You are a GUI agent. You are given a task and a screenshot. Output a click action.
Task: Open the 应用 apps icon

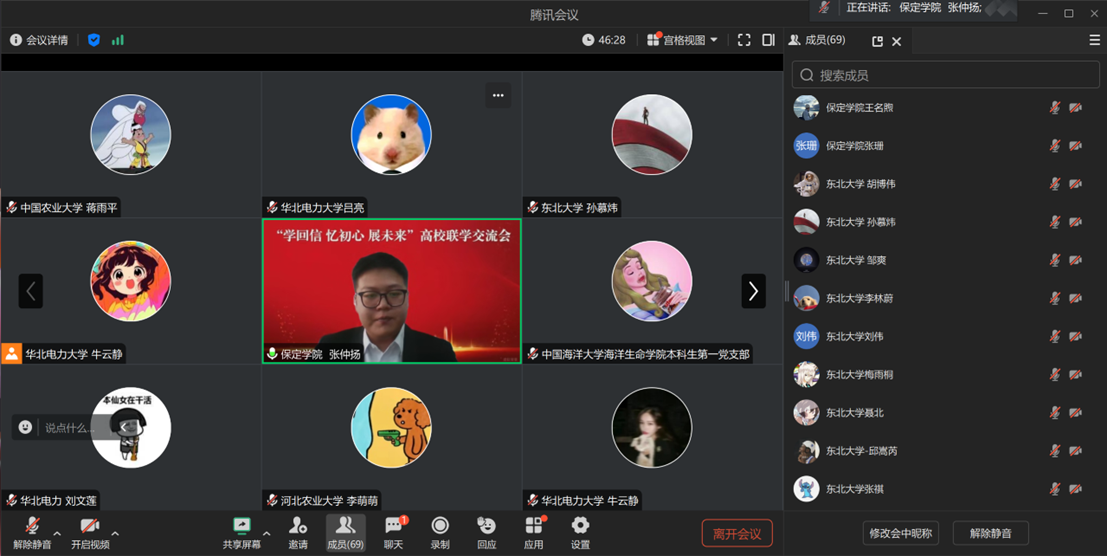point(534,532)
